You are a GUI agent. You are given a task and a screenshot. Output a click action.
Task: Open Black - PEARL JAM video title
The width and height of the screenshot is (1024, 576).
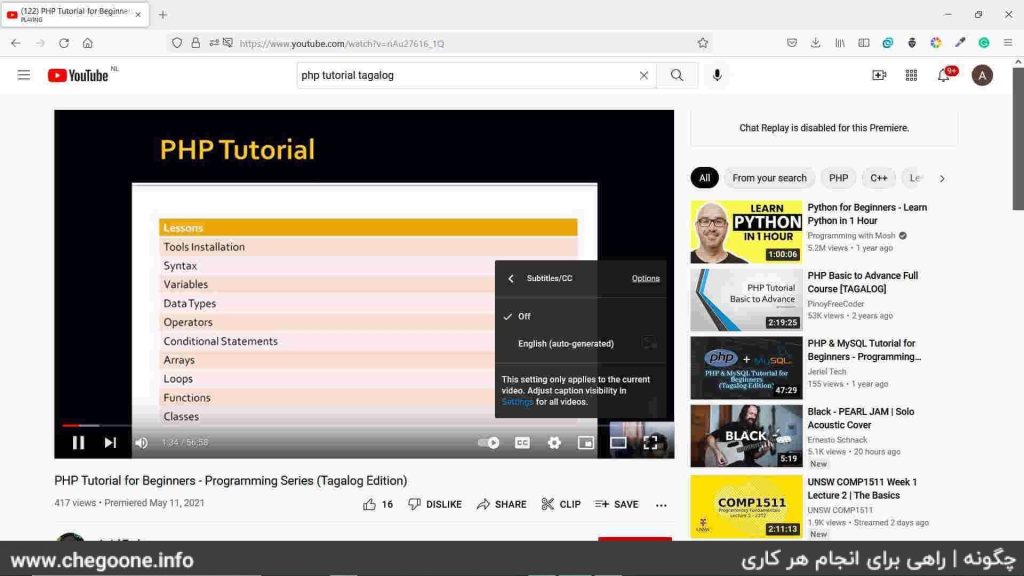[x=861, y=418]
